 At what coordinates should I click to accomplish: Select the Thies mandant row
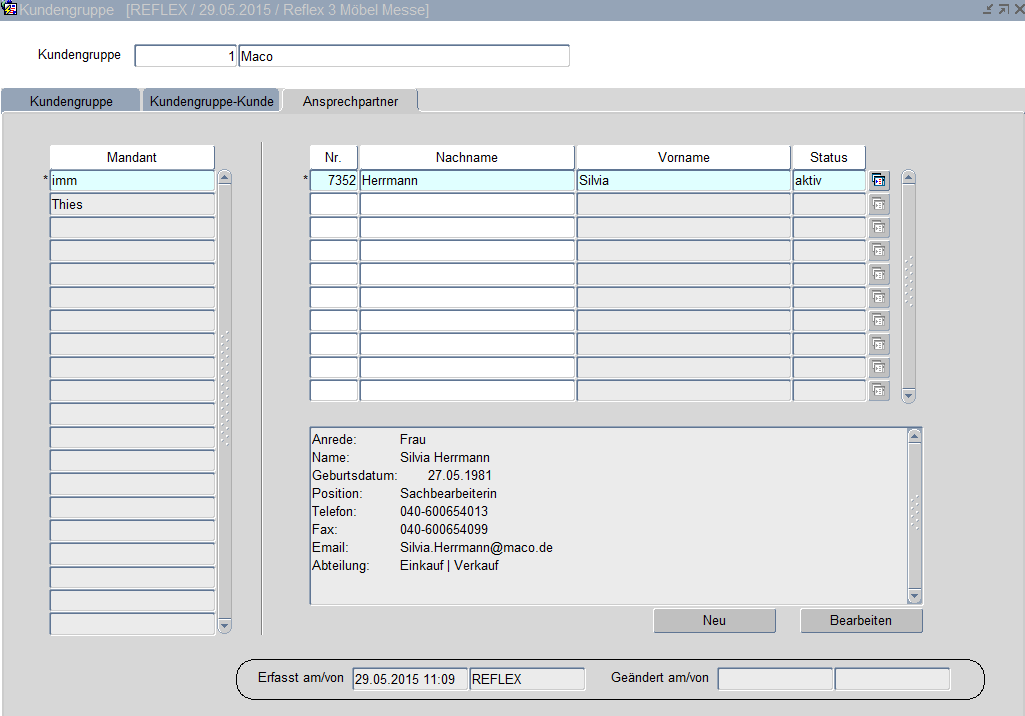pyautogui.click(x=132, y=204)
